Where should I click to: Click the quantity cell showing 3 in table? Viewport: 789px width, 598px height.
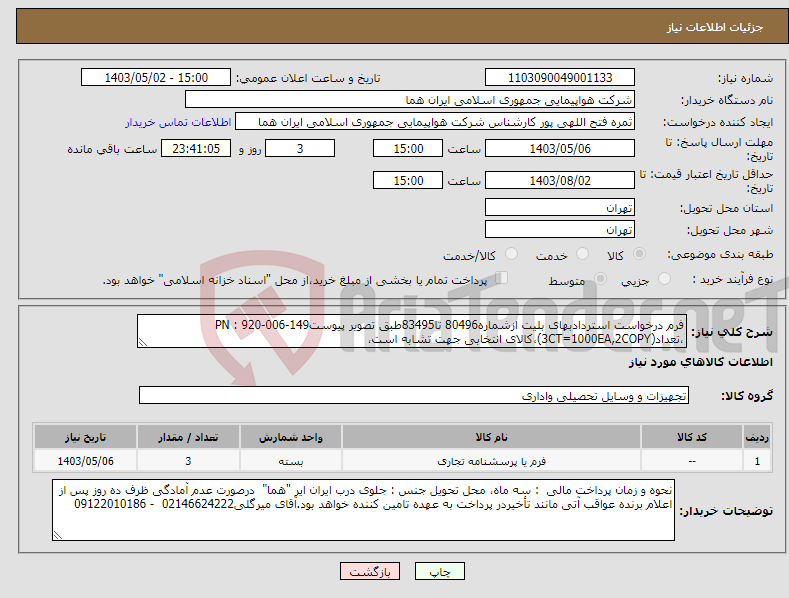188,461
